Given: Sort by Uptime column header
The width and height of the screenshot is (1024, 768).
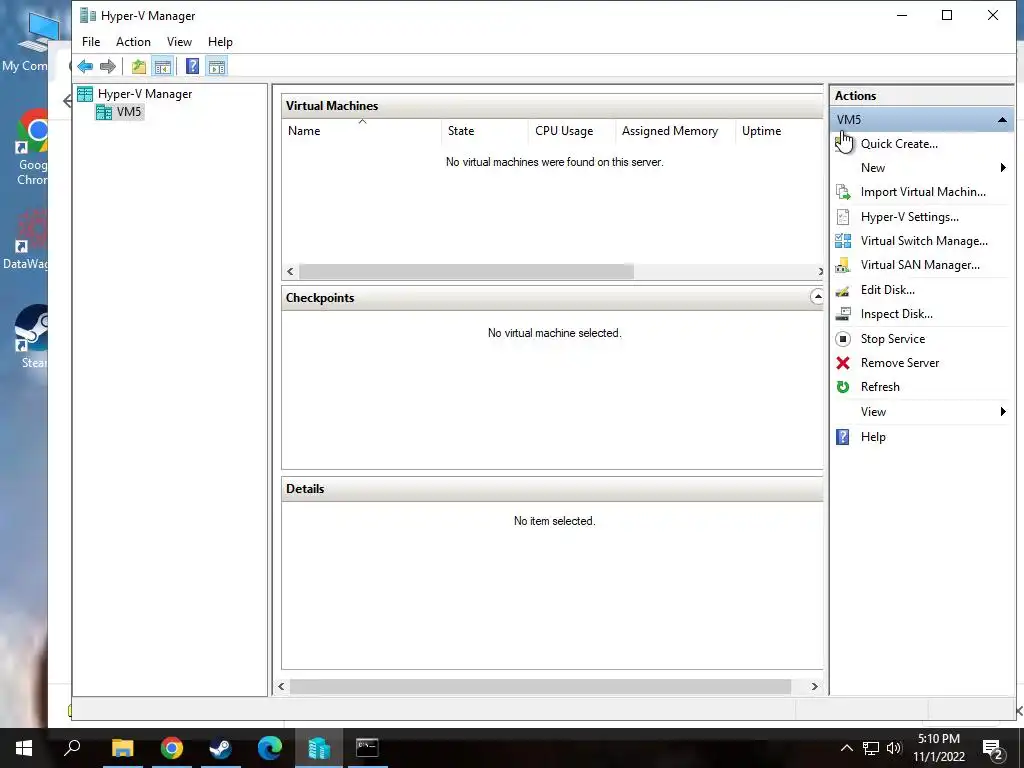Looking at the screenshot, I should tap(779, 131).
